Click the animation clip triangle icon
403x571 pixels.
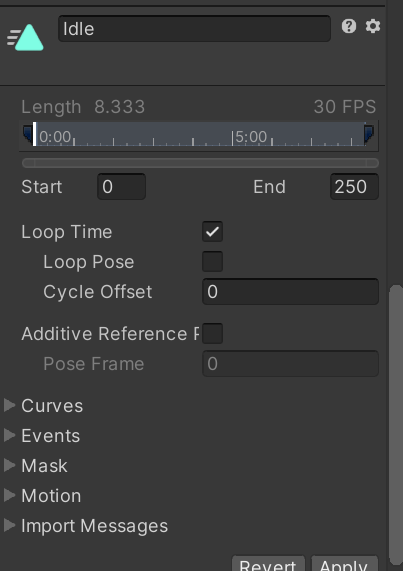pyautogui.click(x=25, y=38)
